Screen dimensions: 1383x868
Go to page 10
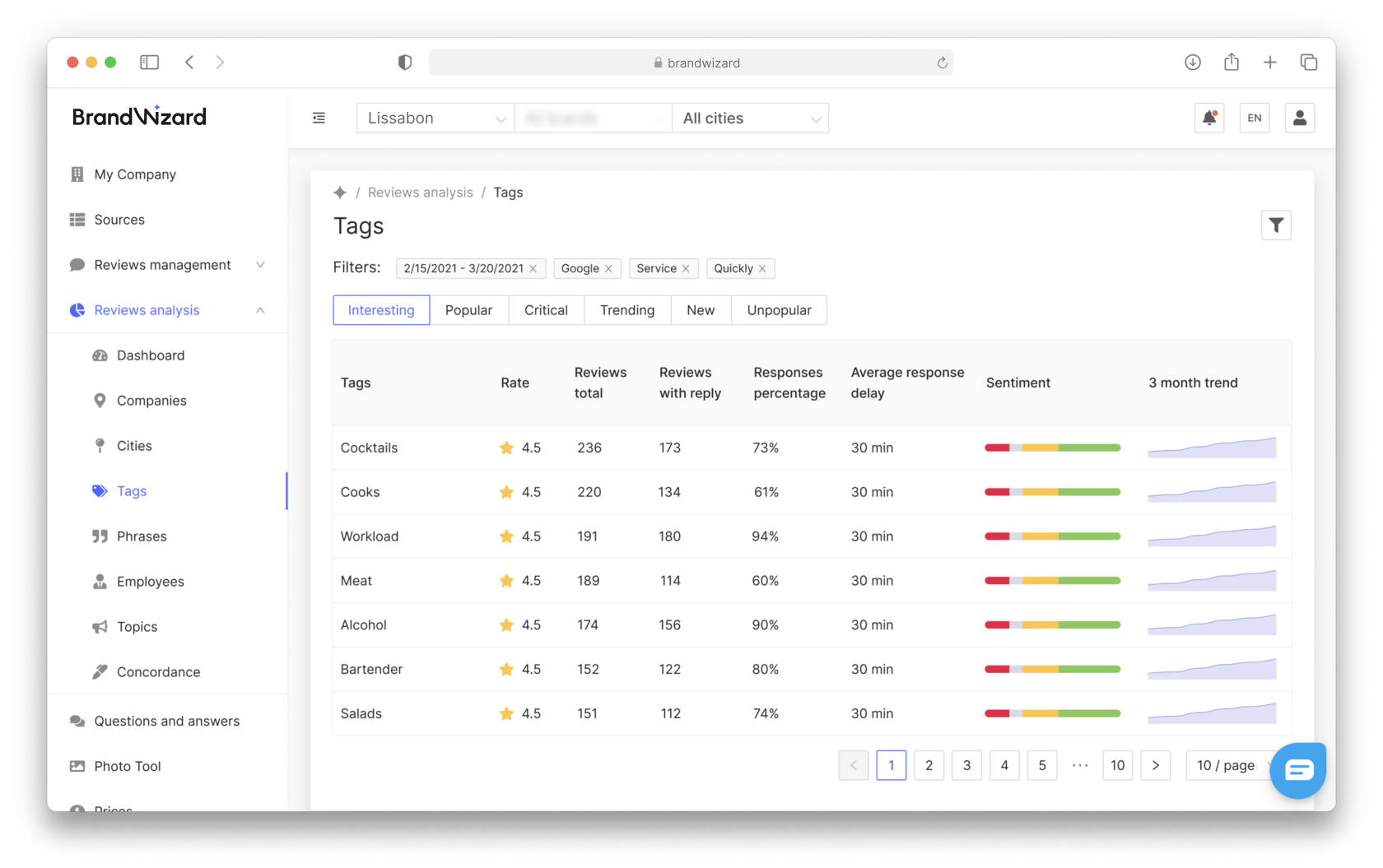tap(1117, 765)
